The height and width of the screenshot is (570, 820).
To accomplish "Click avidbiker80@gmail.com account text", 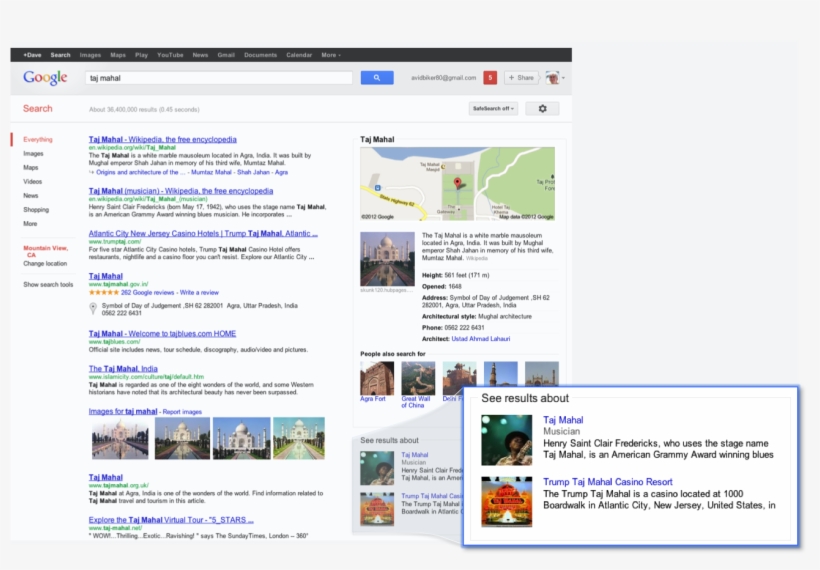I will 443,78.
